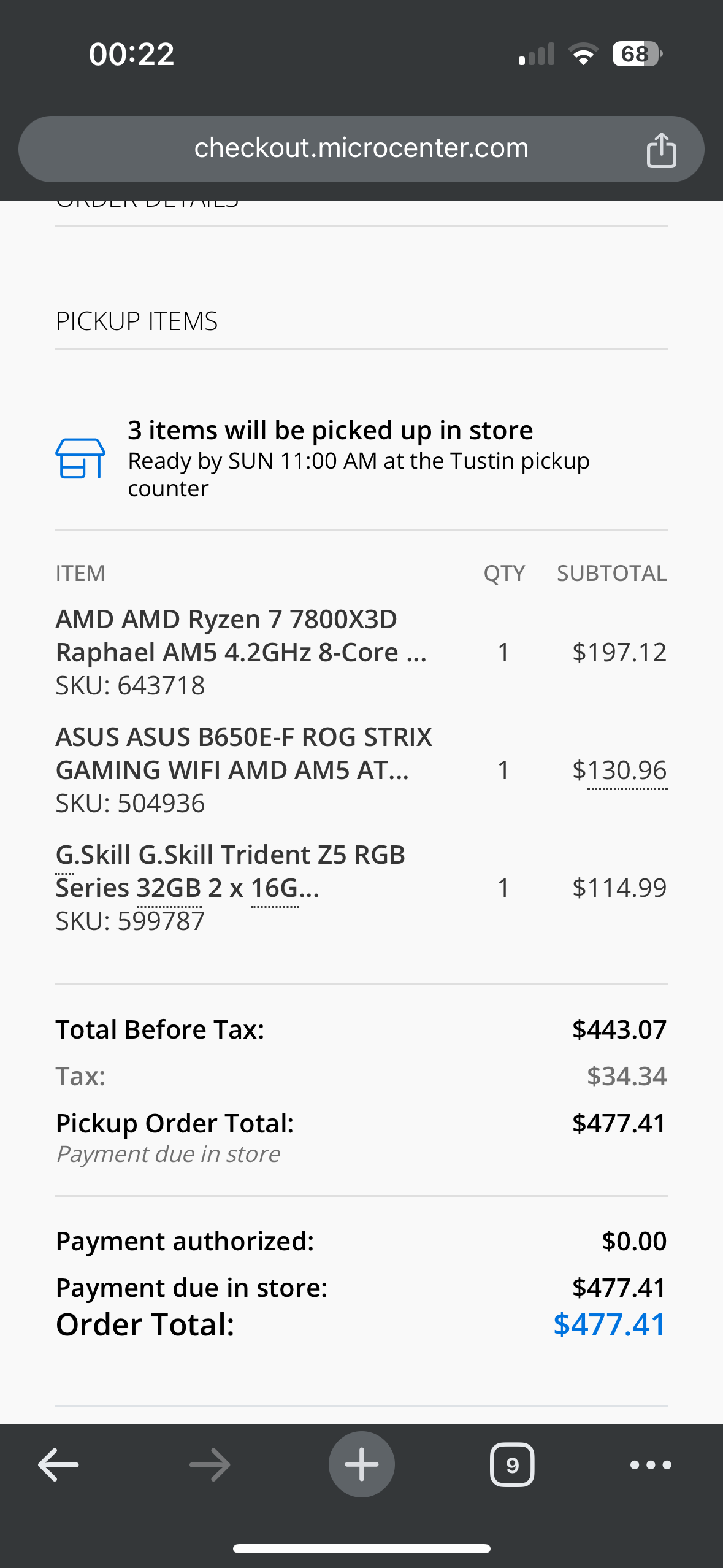Screen dimensions: 723x1568
Task: Tap the PICKUP ITEMS section heading
Action: pyautogui.click(x=137, y=321)
